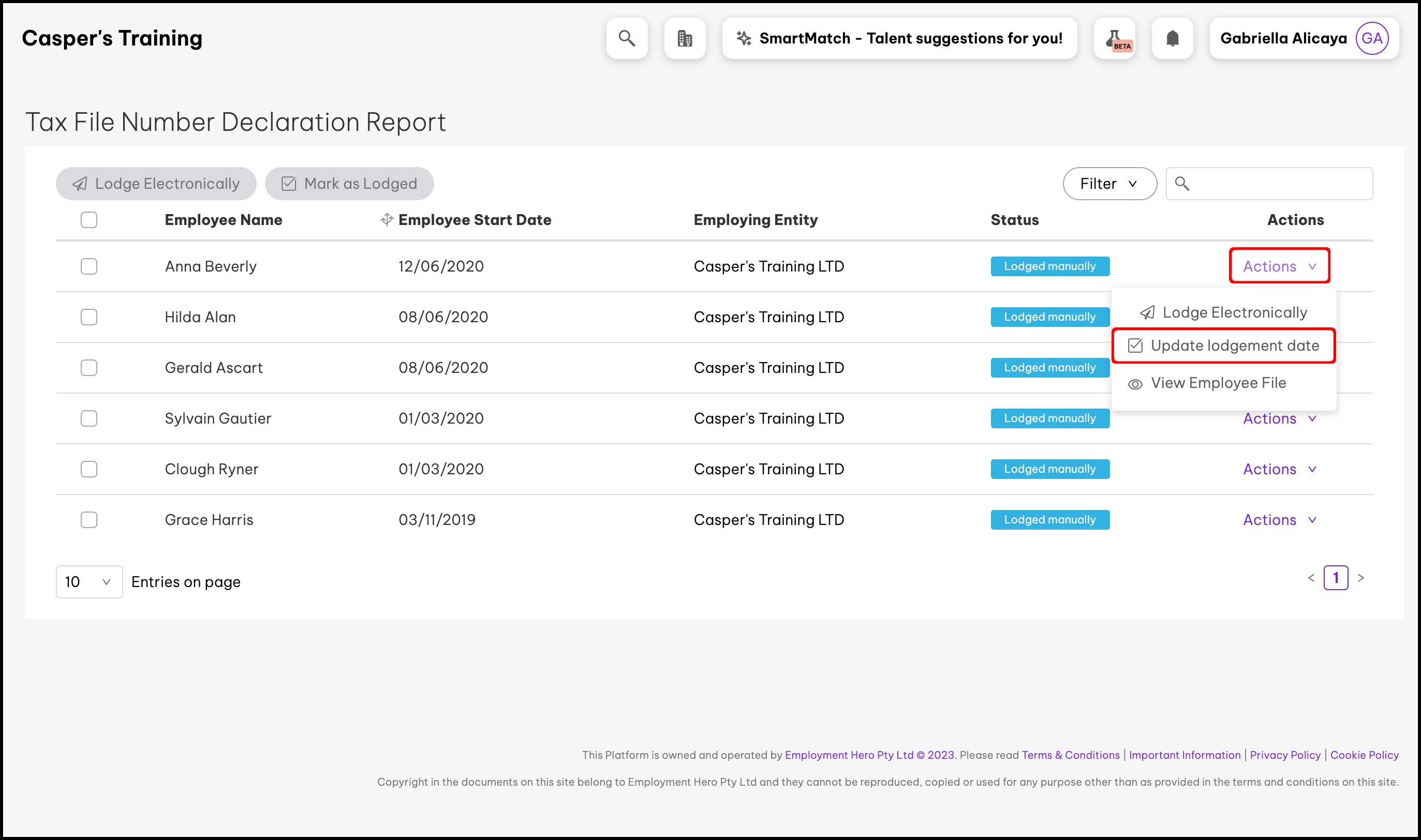The width and height of the screenshot is (1421, 840).
Task: Go to next page arrow
Action: point(1361,578)
